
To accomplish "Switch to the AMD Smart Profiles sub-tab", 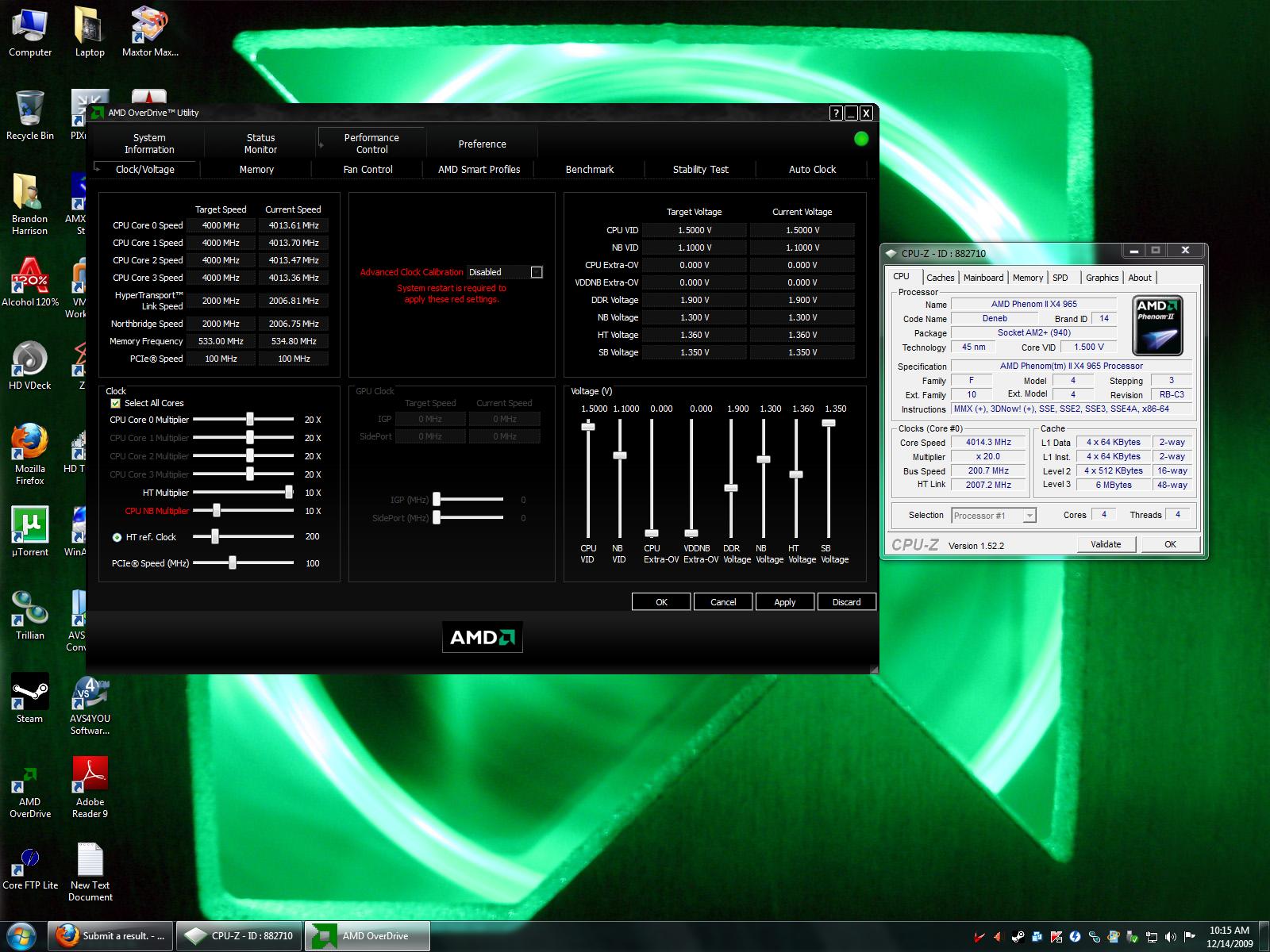I will click(479, 169).
